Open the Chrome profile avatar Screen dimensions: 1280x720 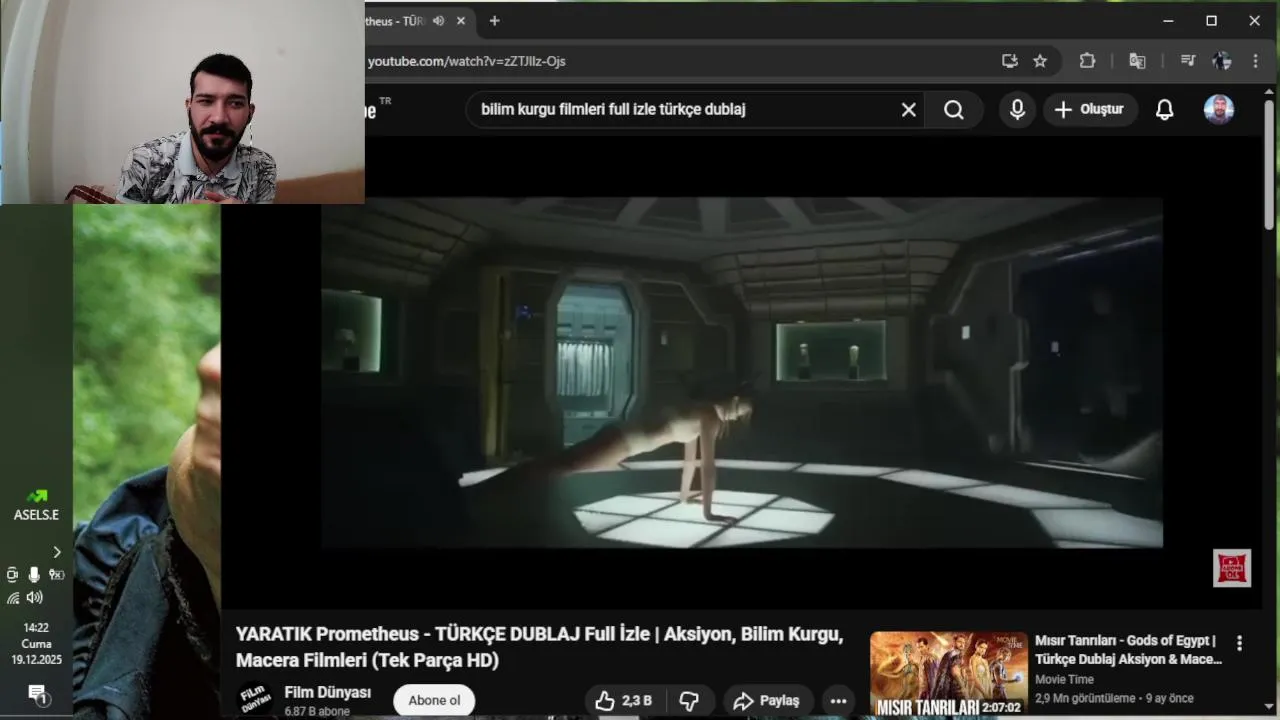(1221, 61)
